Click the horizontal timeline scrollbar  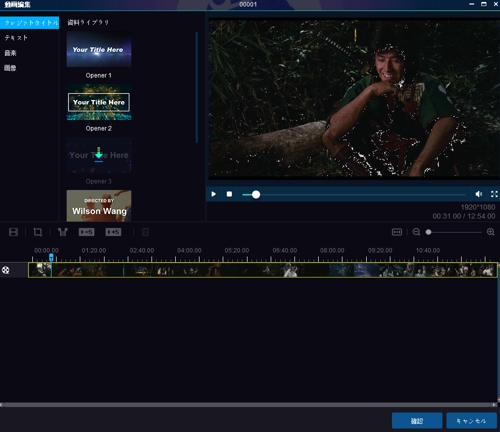click(248, 405)
